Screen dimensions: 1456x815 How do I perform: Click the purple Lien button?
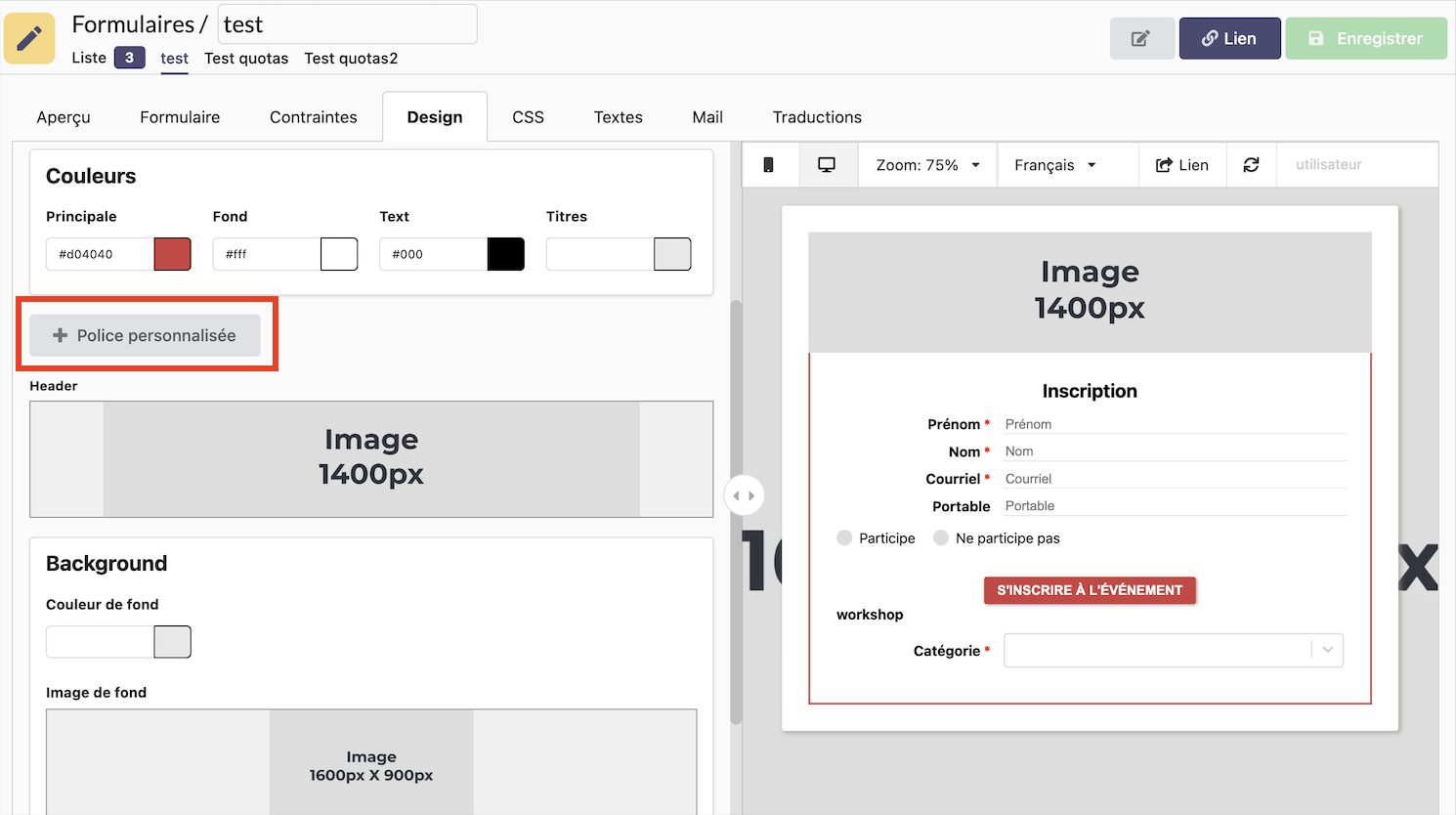click(1229, 39)
